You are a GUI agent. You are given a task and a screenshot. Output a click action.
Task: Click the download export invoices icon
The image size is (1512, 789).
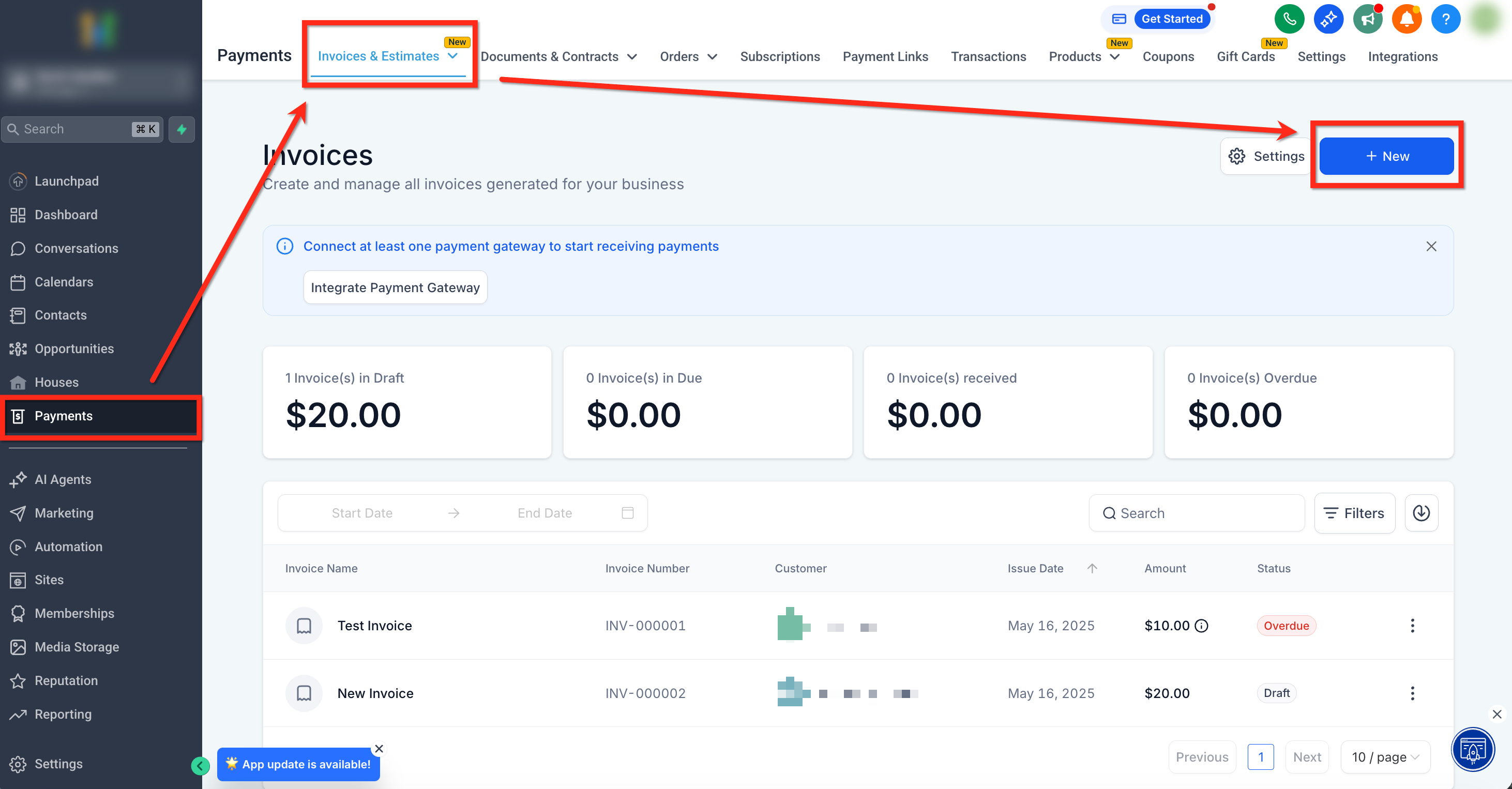click(1421, 512)
